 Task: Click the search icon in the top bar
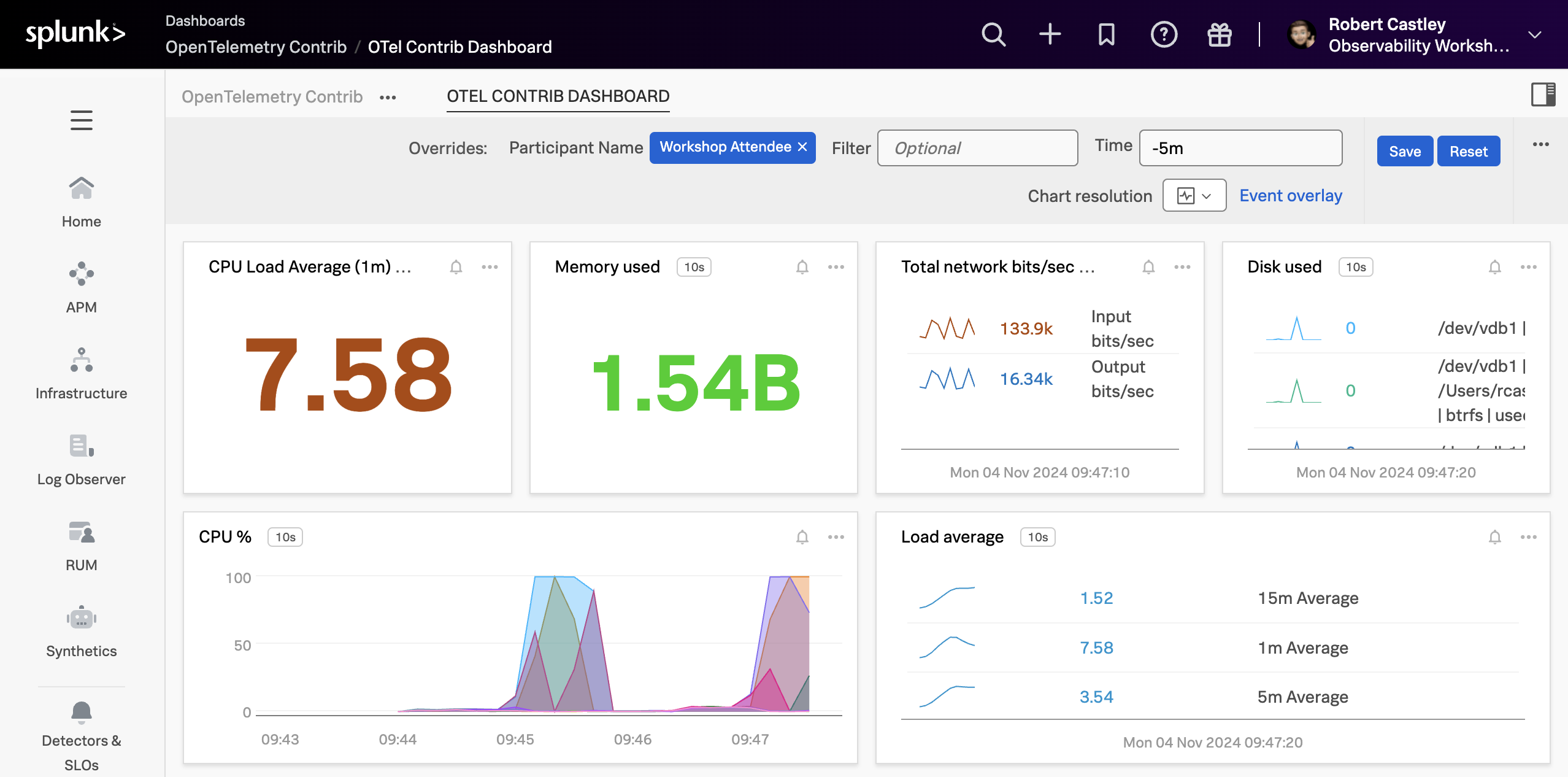click(x=993, y=34)
